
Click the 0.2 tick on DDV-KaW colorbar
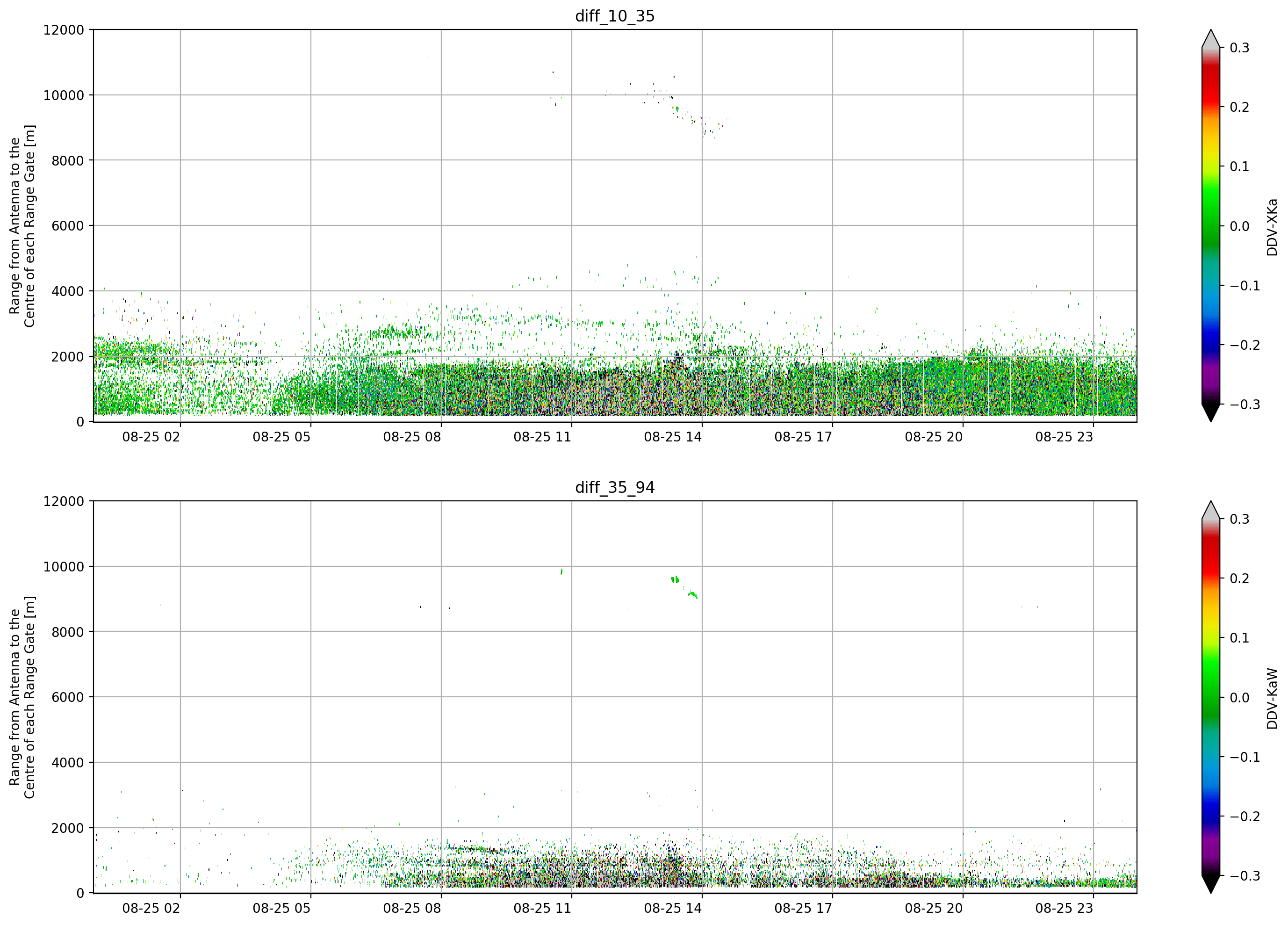tap(1240, 578)
